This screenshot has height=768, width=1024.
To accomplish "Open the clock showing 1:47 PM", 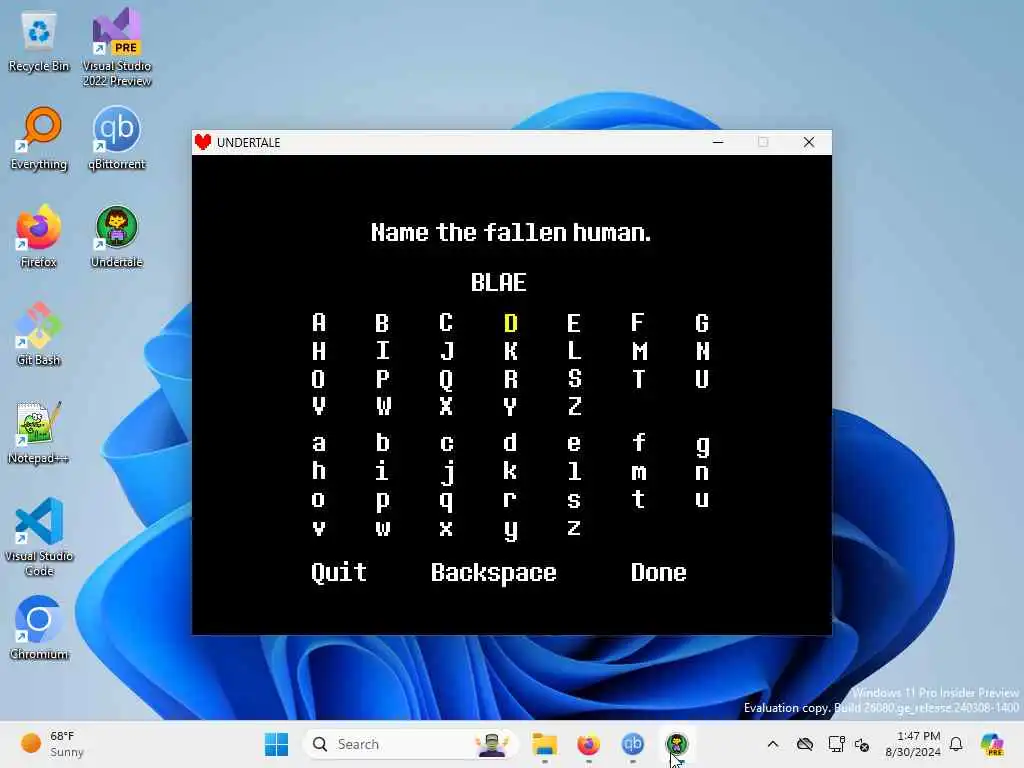I will tap(913, 744).
